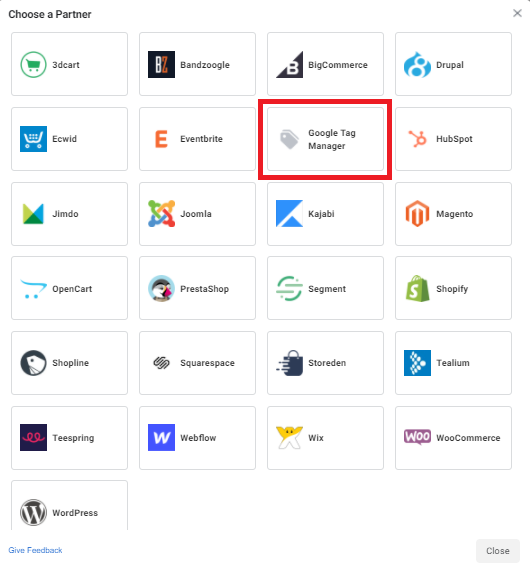Select the Ecwid name text
This screenshot has height=567, width=530.
point(64,139)
